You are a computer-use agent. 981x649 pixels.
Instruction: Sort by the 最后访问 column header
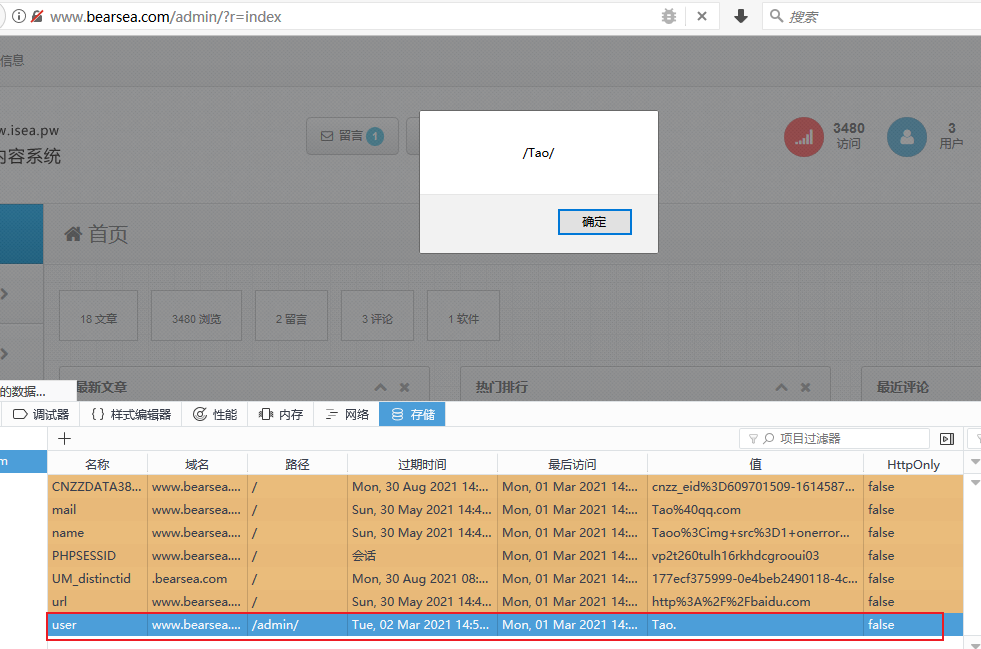pos(572,464)
